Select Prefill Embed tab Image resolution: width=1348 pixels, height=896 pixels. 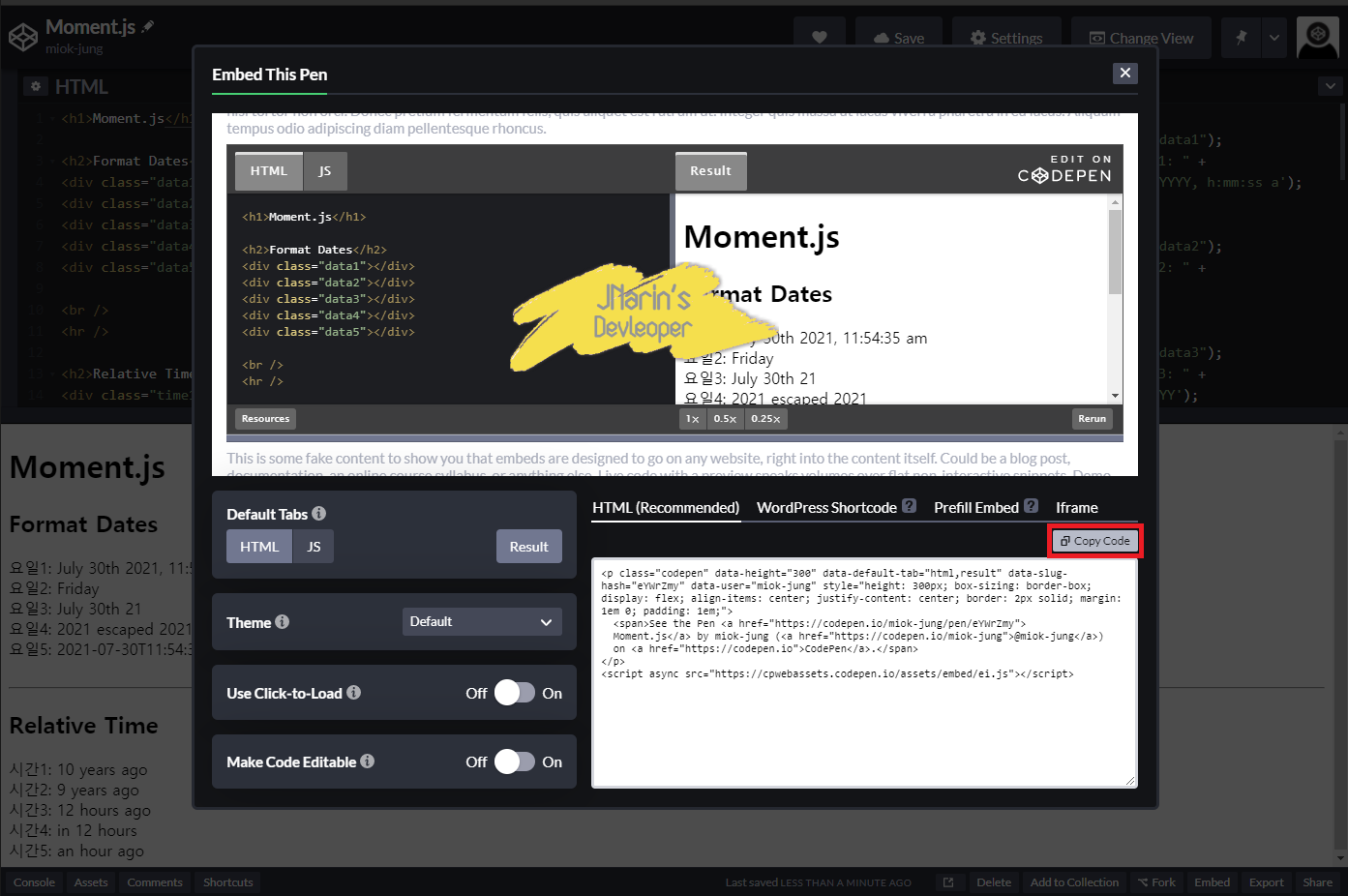coord(976,508)
